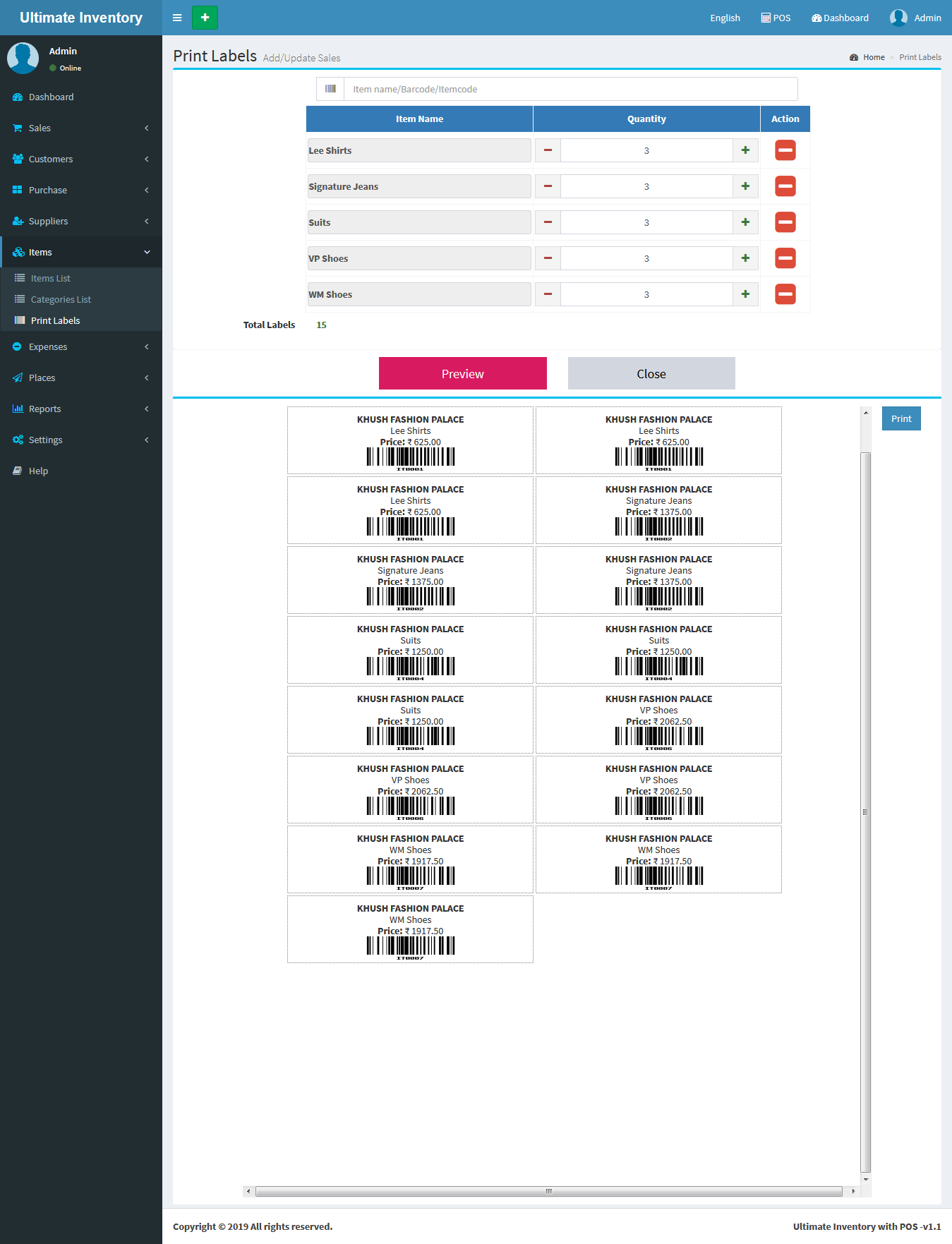Open Items List submenu entry
Screen dimensions: 952x1244
pos(50,278)
